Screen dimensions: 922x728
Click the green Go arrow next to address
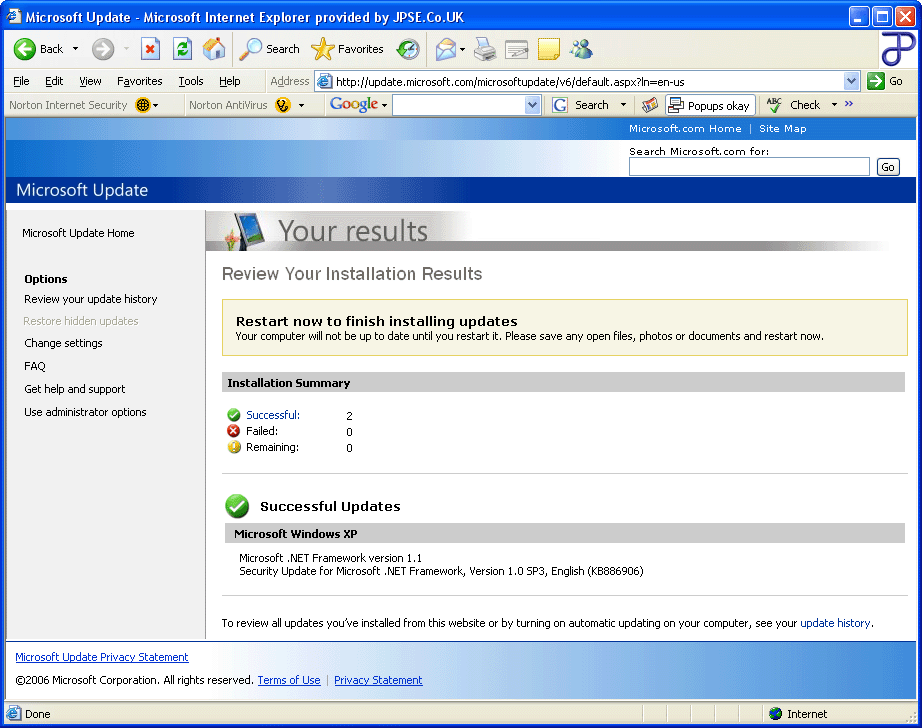coord(876,81)
